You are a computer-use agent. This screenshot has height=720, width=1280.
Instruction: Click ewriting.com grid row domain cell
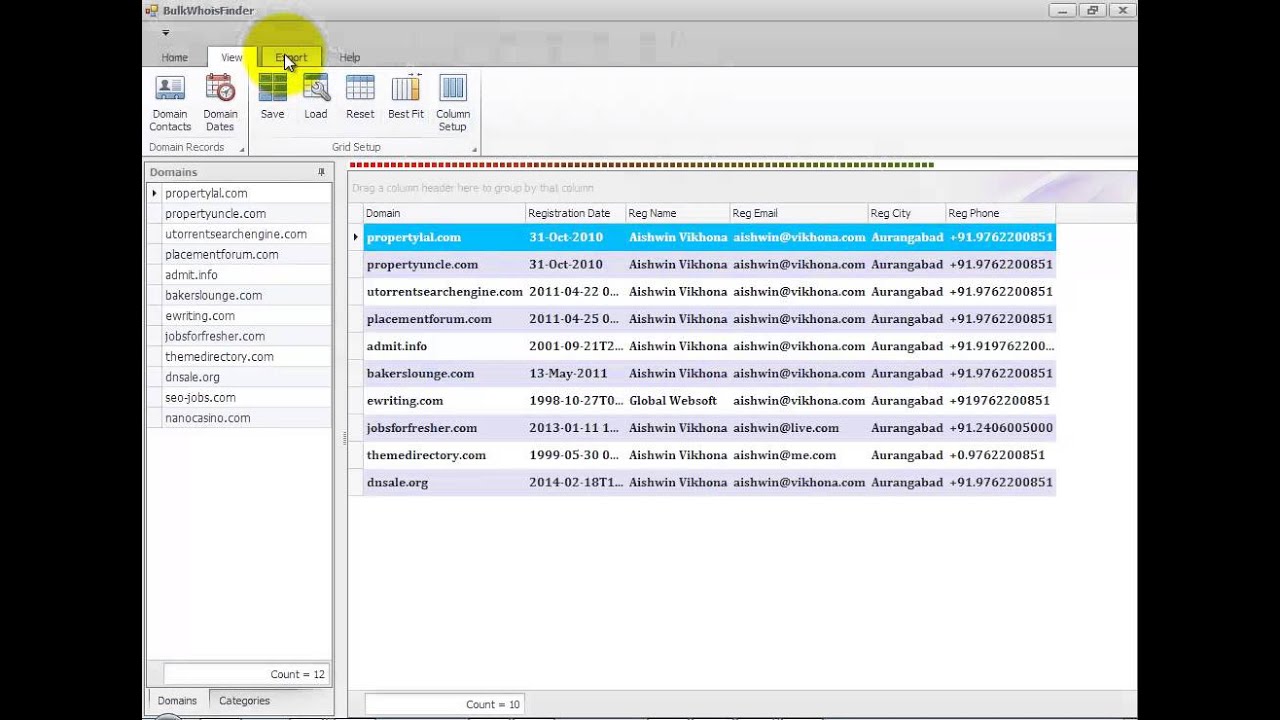444,401
